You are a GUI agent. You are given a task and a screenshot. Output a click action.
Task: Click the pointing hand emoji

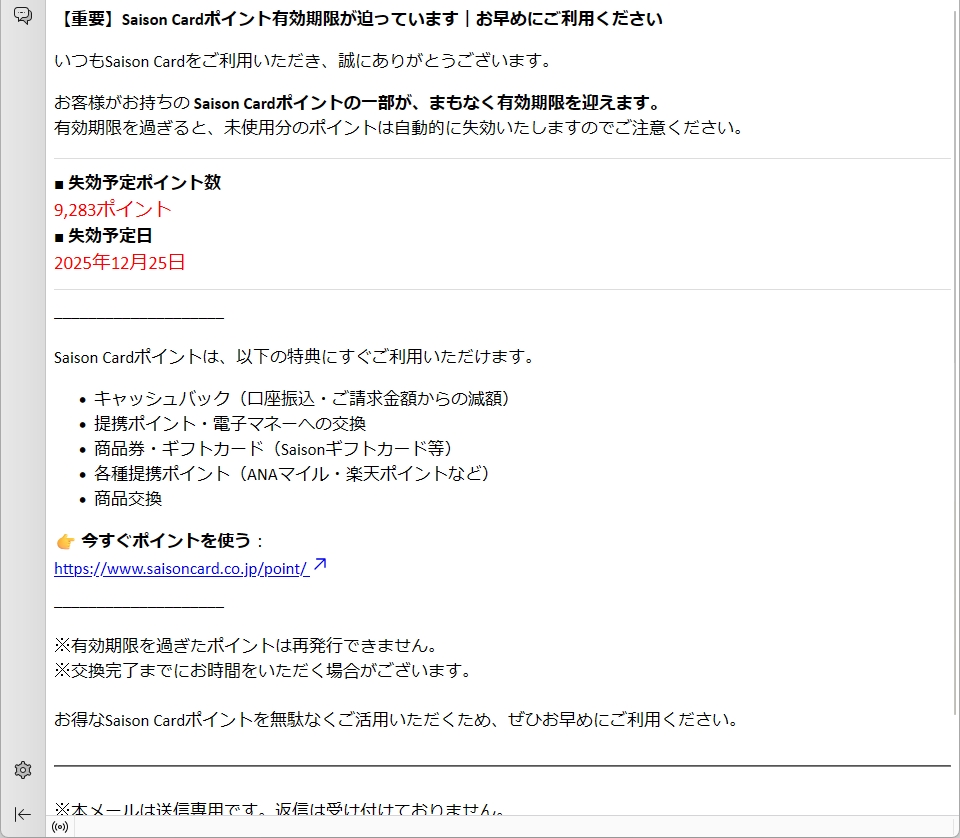click(x=65, y=541)
